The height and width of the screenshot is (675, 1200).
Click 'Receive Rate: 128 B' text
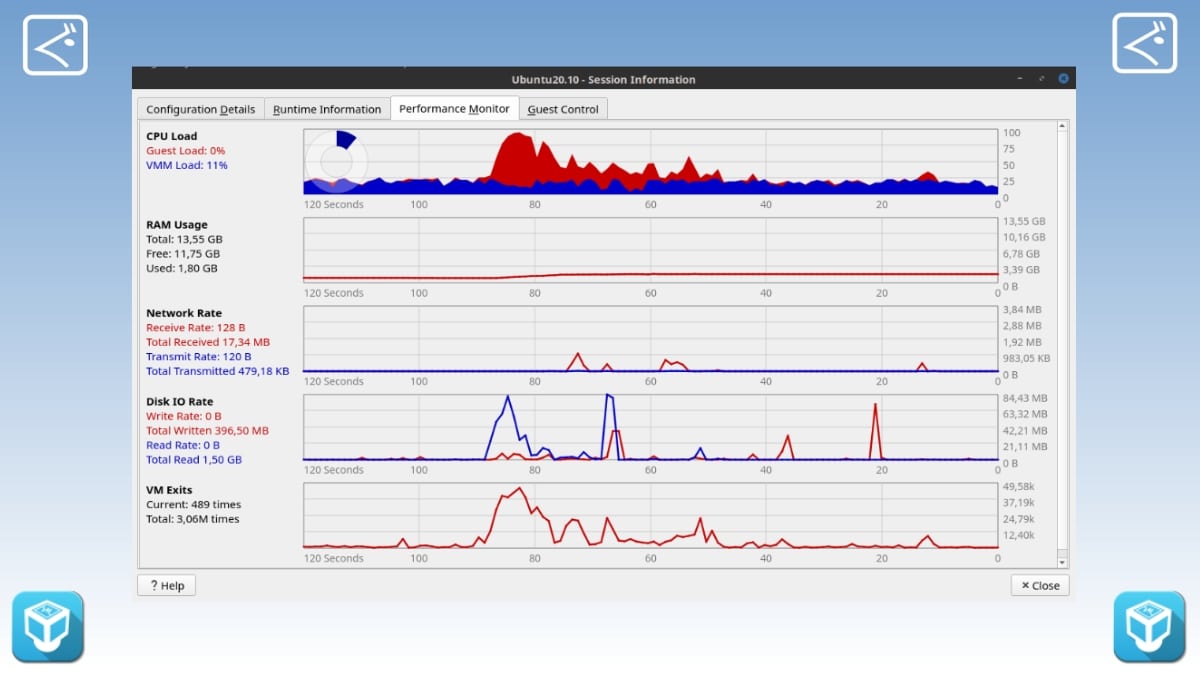point(195,327)
